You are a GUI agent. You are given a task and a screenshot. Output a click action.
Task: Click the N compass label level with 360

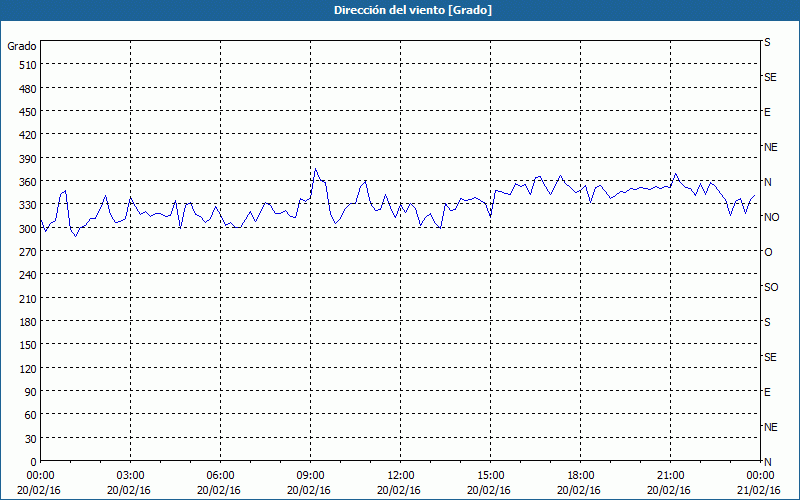click(x=767, y=182)
